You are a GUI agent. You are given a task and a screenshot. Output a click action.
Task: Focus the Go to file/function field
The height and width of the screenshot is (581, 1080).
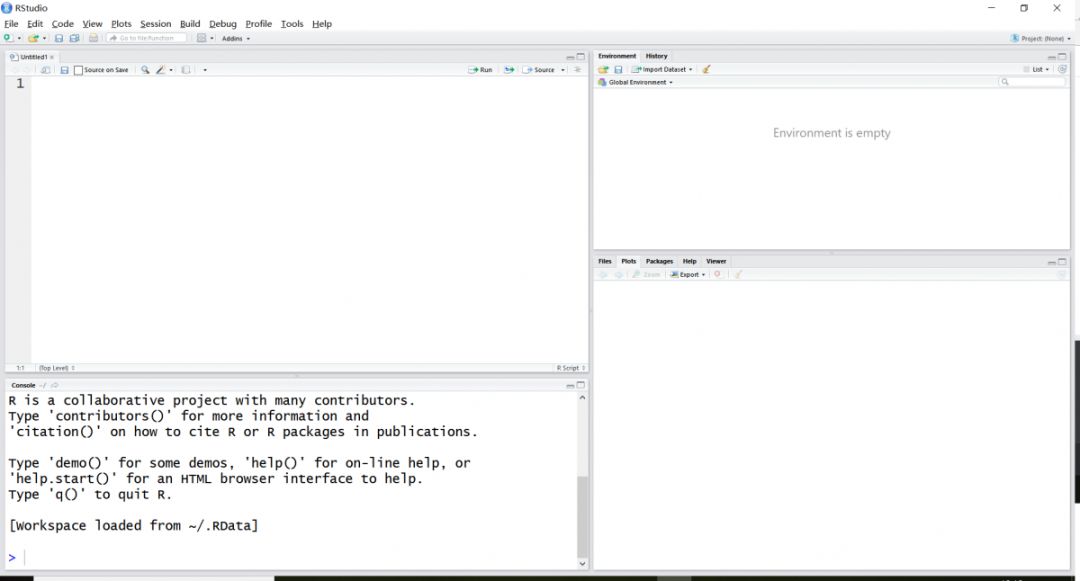[146, 39]
